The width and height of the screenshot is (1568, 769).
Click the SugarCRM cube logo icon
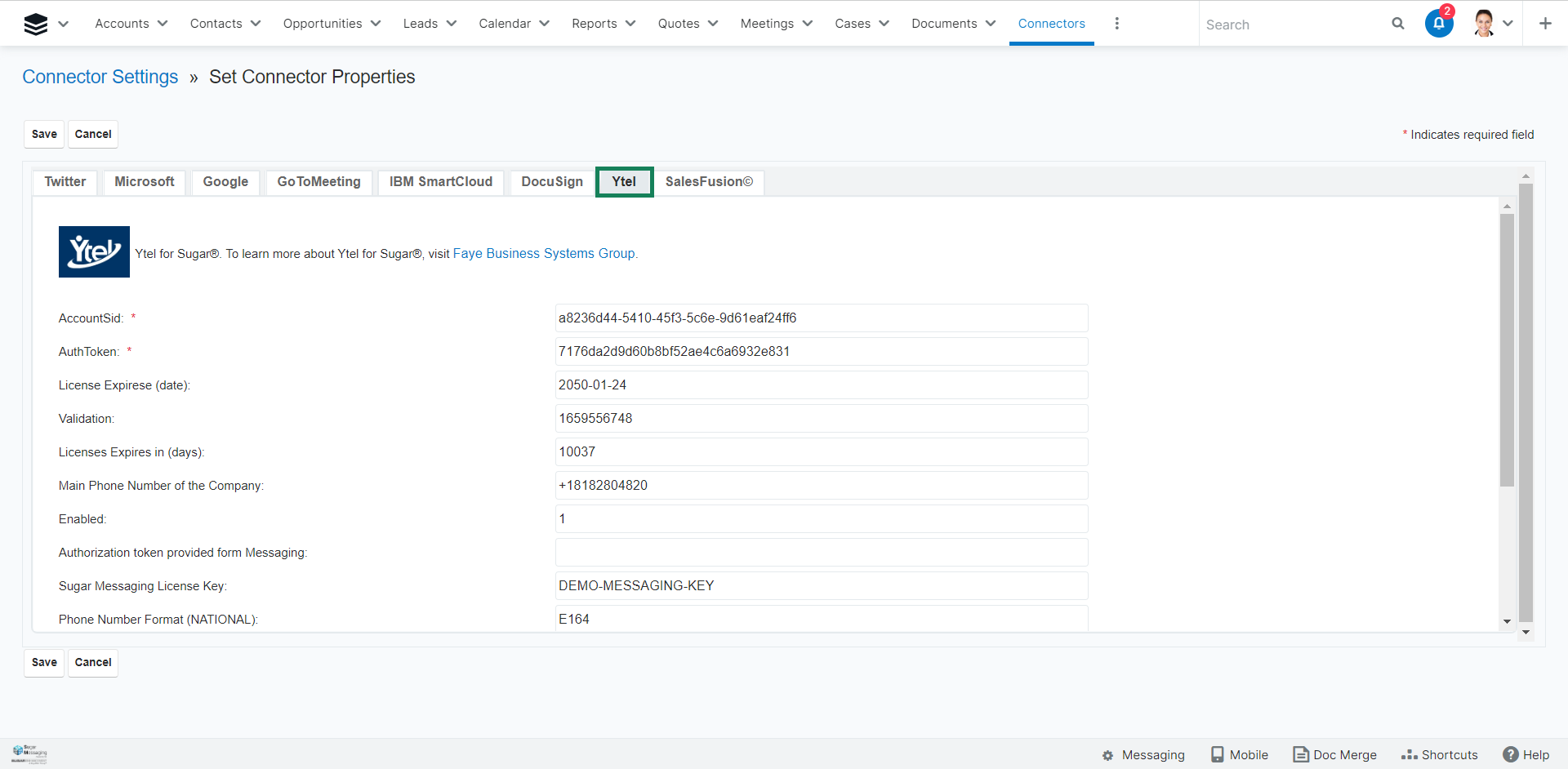(36, 24)
